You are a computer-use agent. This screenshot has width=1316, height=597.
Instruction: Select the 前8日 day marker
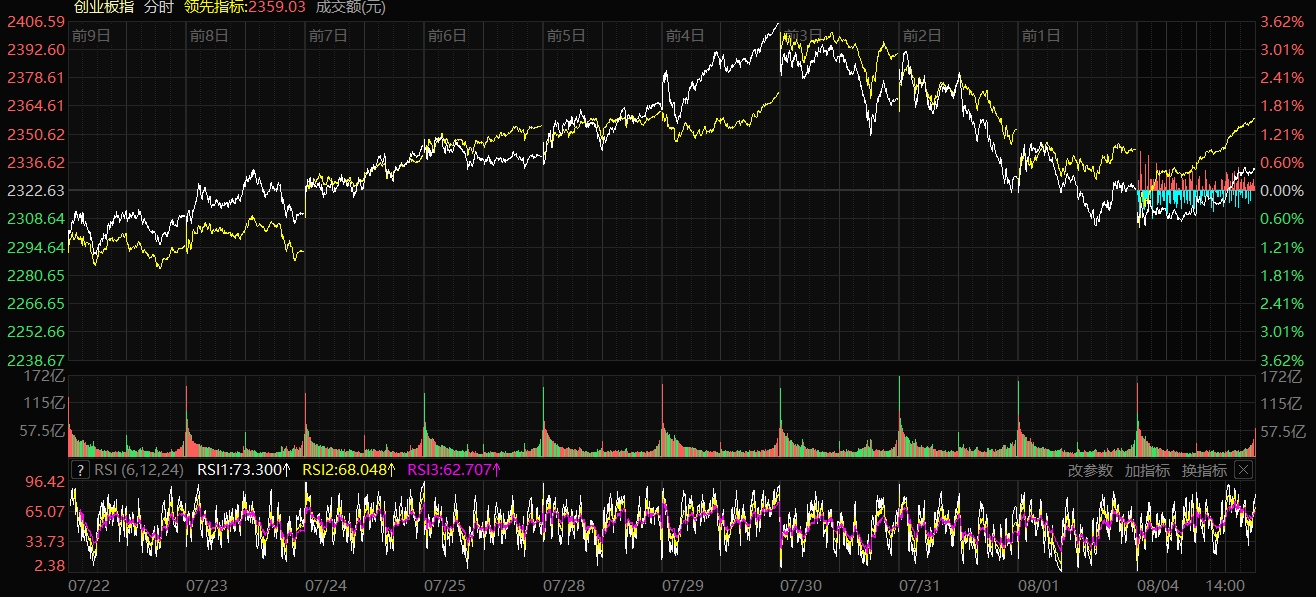[209, 36]
